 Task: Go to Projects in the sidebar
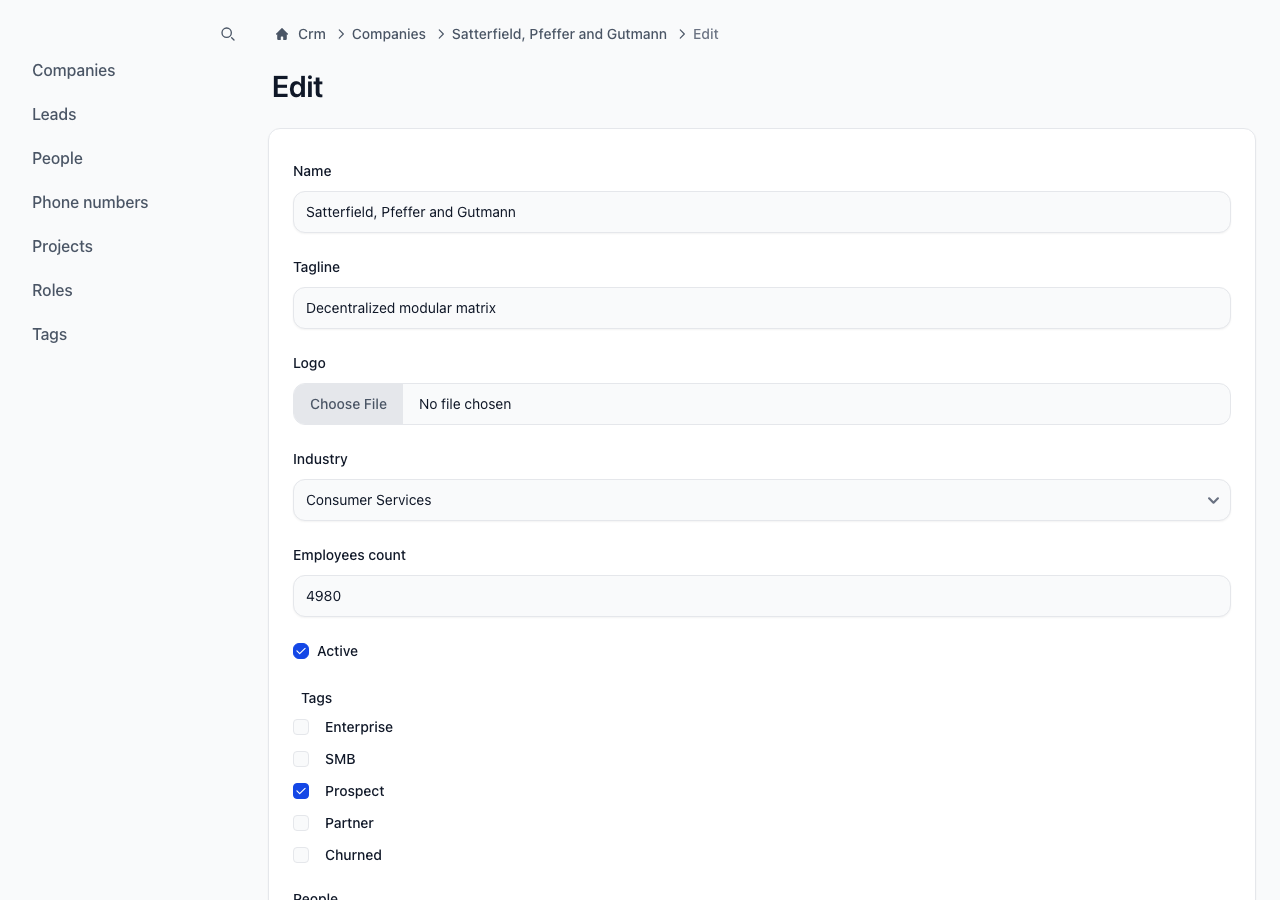pos(62,246)
